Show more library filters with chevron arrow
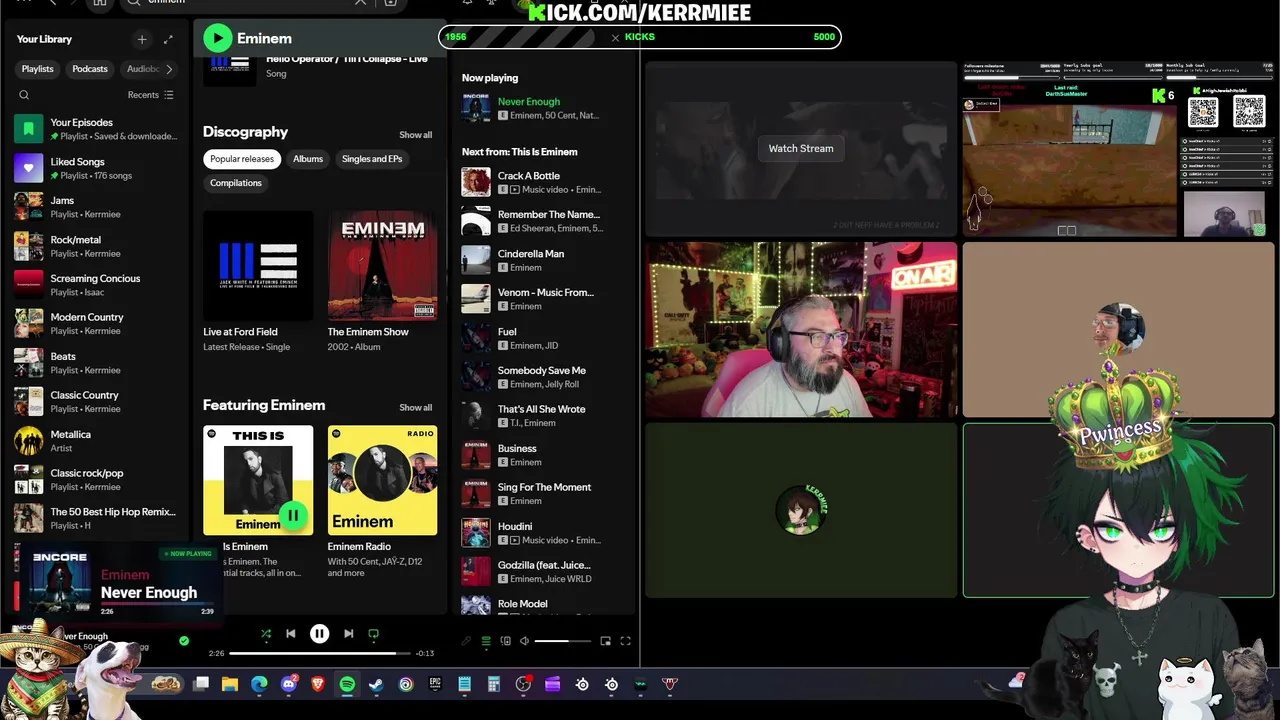The image size is (1280, 720). (169, 69)
